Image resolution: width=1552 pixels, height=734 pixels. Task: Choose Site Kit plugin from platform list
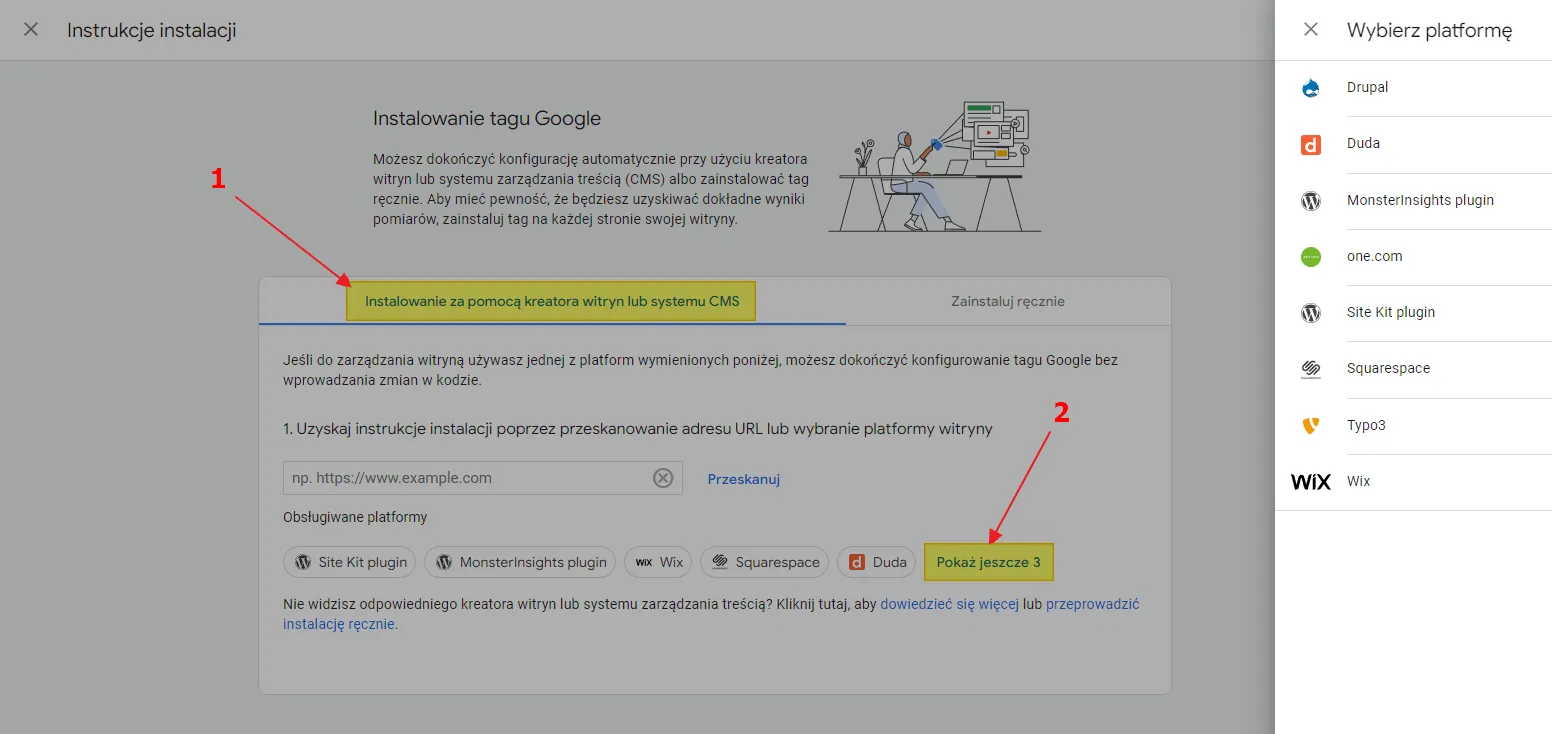[x=1414, y=313]
